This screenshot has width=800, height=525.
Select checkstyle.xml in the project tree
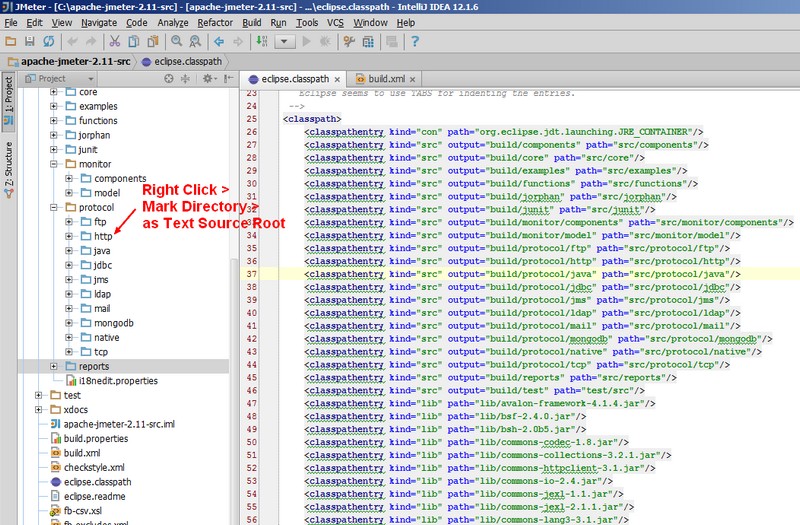pyautogui.click(x=93, y=467)
